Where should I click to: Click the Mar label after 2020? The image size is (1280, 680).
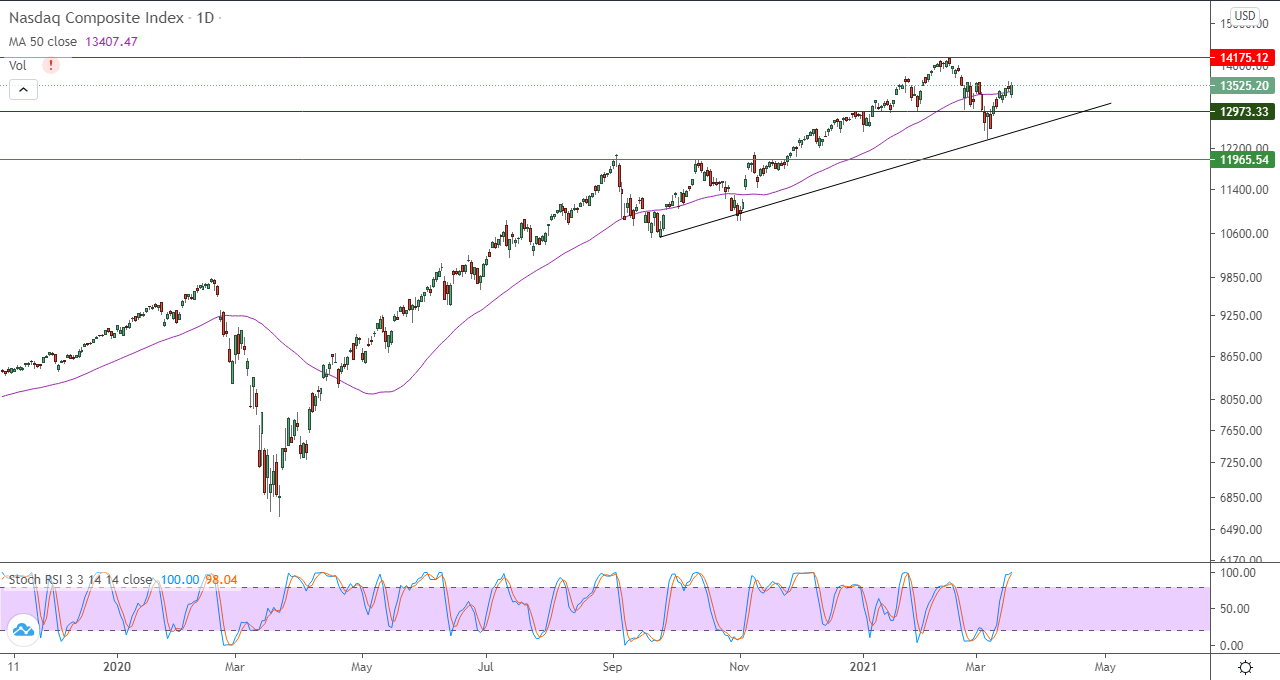(235, 666)
